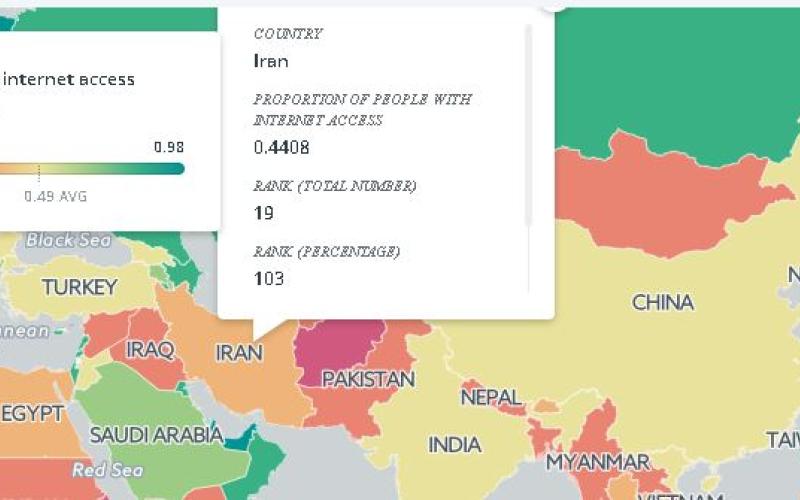Click China on the map
The width and height of the screenshot is (800, 500).
[x=662, y=302]
